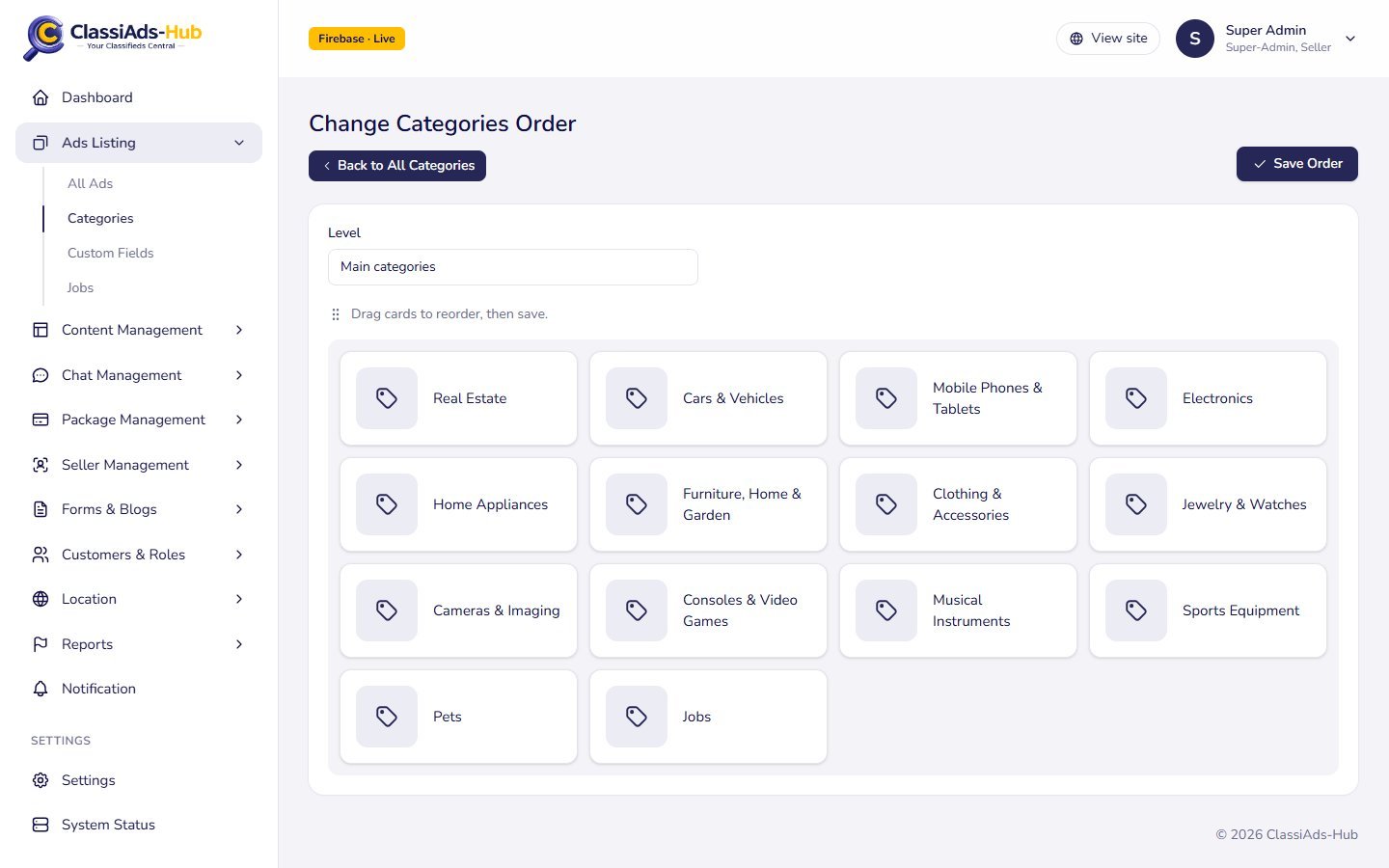Click the Super Admin avatar circle
The height and width of the screenshot is (868, 1389).
[x=1195, y=39]
